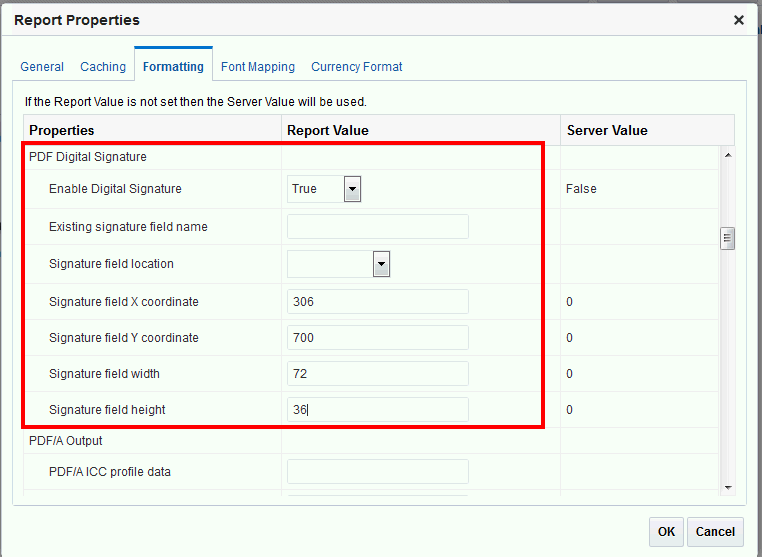The image size is (762, 557).
Task: Click the PDF/A ICC profile data input
Action: click(x=378, y=471)
